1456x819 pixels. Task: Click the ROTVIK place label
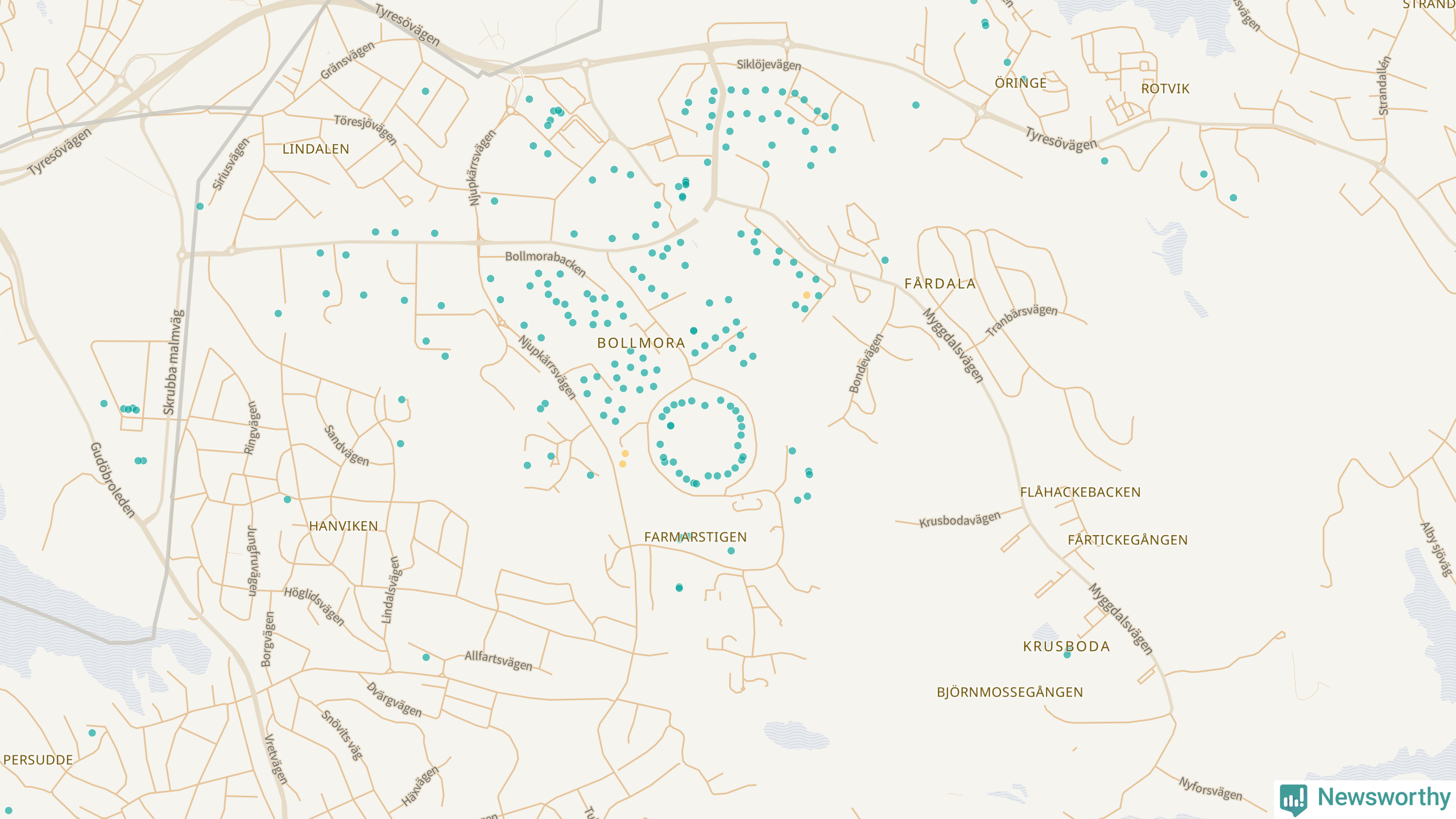tap(1165, 89)
